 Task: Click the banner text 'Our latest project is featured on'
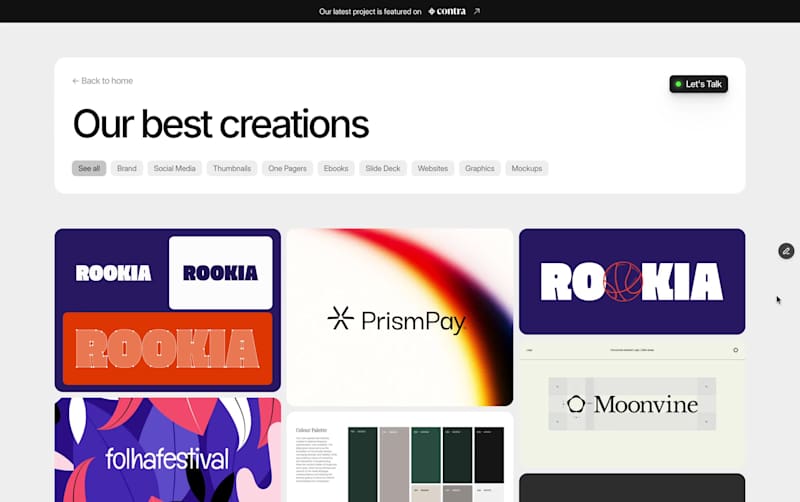tap(370, 11)
